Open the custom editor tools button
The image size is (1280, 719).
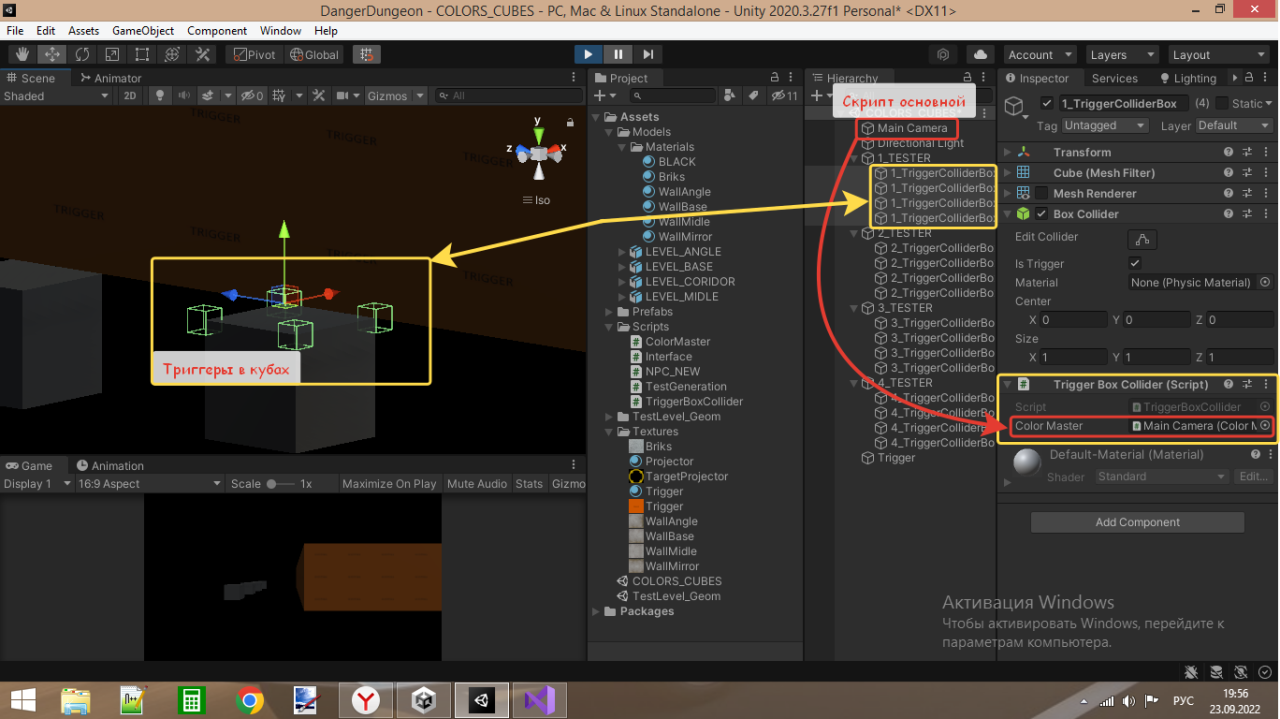click(x=202, y=55)
